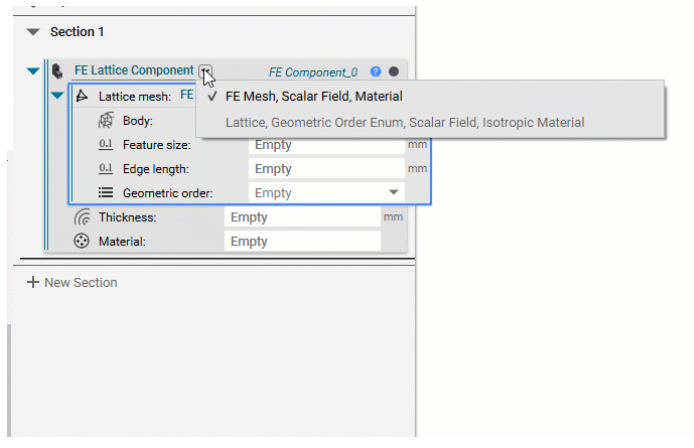Click the Lattice mesh triangle icon

click(x=82, y=96)
